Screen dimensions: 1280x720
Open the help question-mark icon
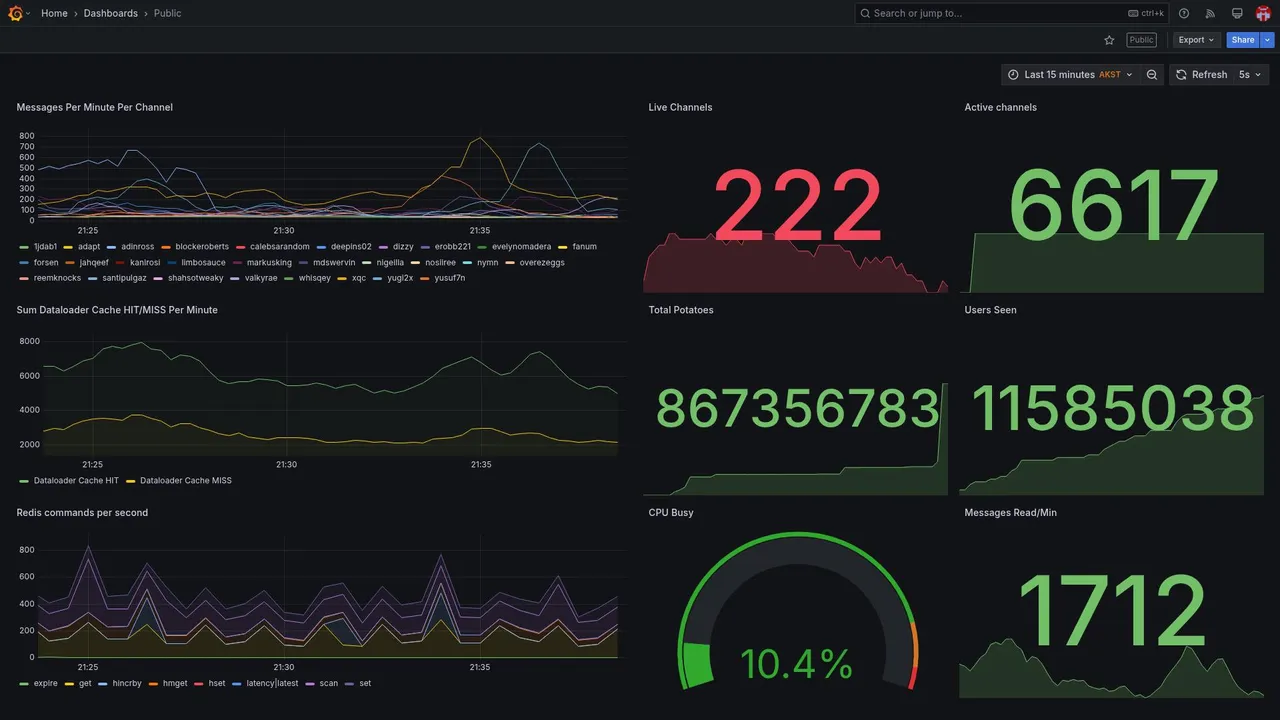point(1184,13)
